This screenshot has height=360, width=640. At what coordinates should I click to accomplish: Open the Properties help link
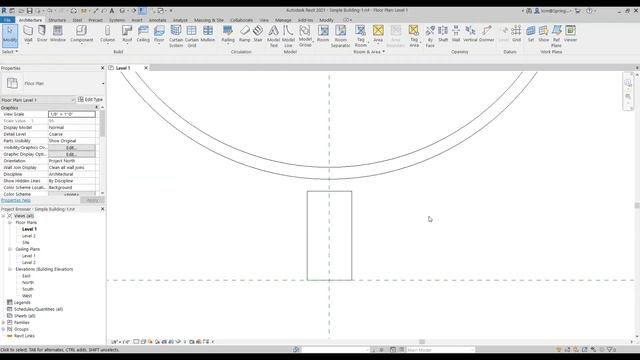tap(16, 200)
